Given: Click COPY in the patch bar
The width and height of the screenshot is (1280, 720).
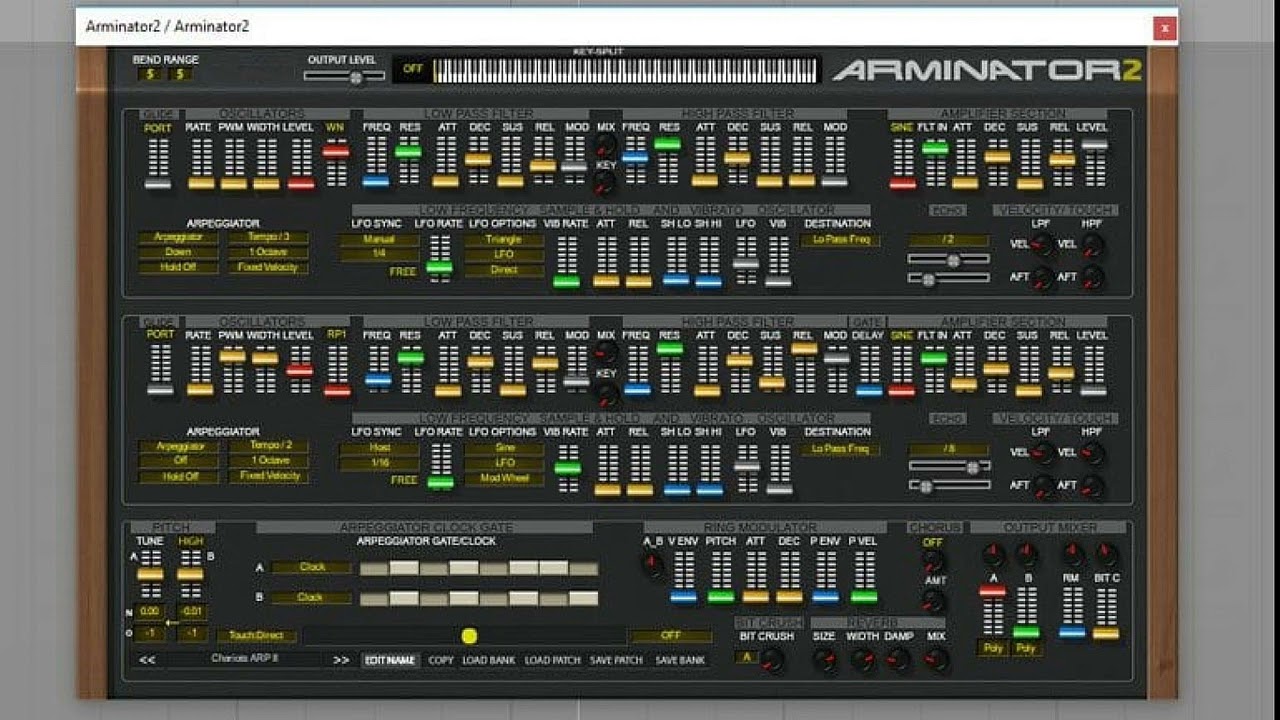Looking at the screenshot, I should [x=441, y=660].
